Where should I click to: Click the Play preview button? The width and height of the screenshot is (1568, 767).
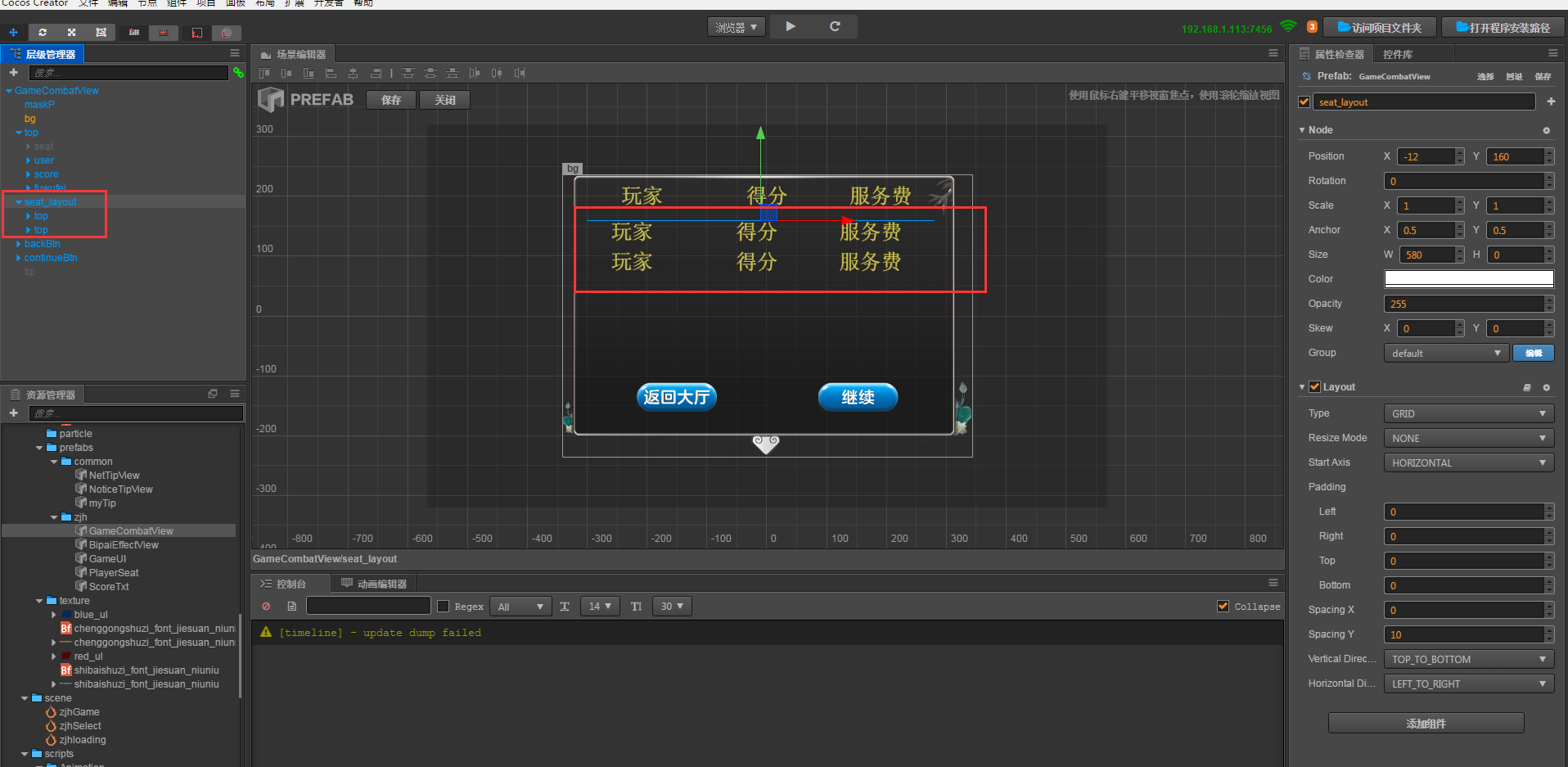pyautogui.click(x=791, y=26)
